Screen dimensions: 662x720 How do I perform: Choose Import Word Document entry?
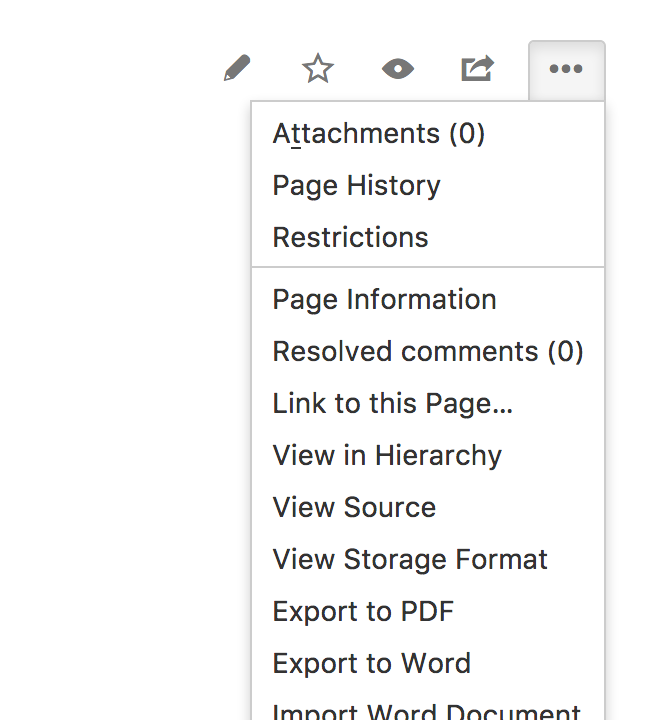(428, 709)
